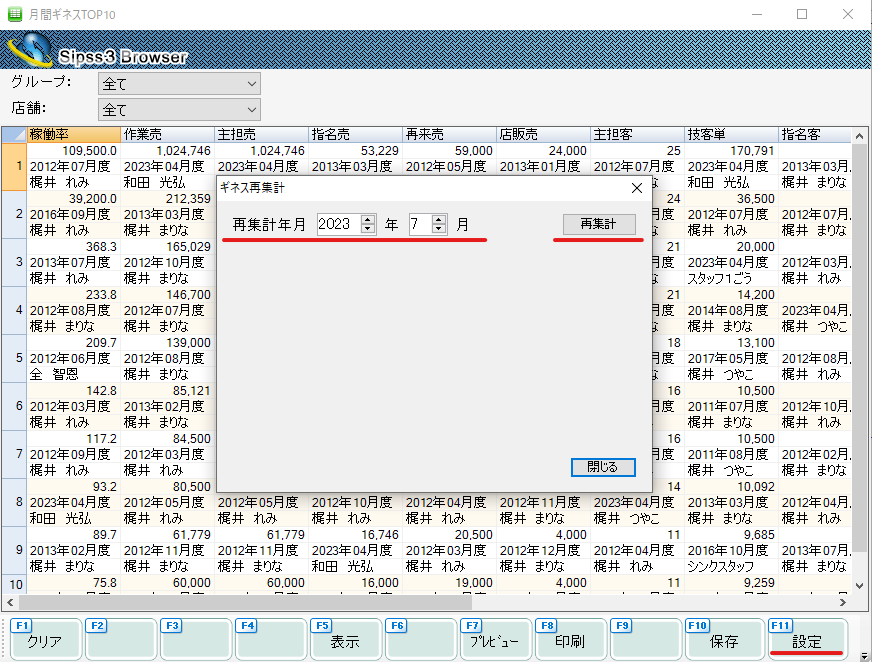872x662 pixels.
Task: Click the empty F3 function button
Action: point(195,640)
